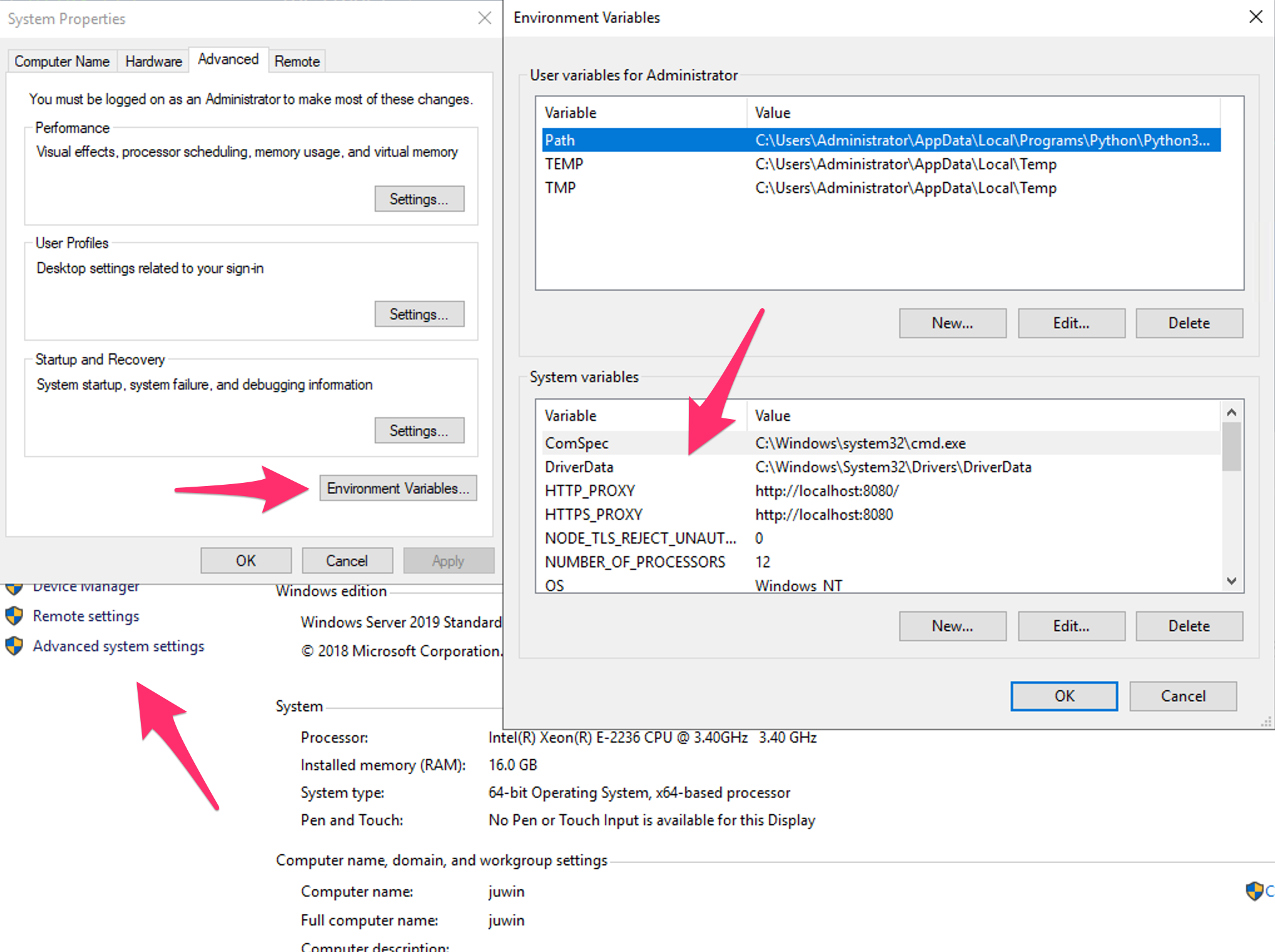Click shield icon next to Device Manager
Screen dimensions: 1275x952
pos(14,589)
